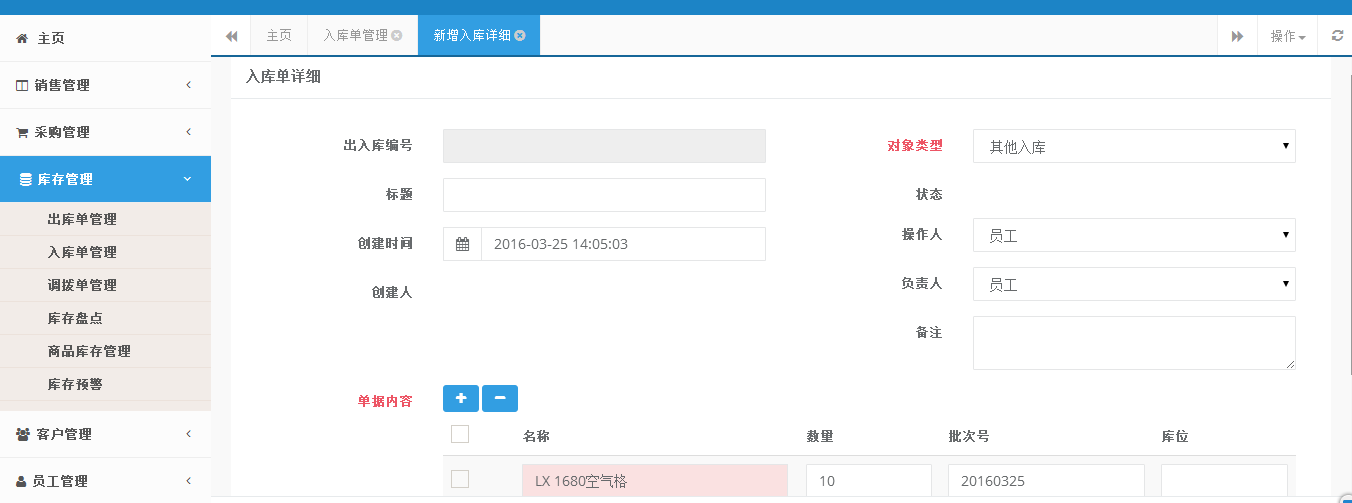Close the 新增入库详细 tab

point(520,35)
